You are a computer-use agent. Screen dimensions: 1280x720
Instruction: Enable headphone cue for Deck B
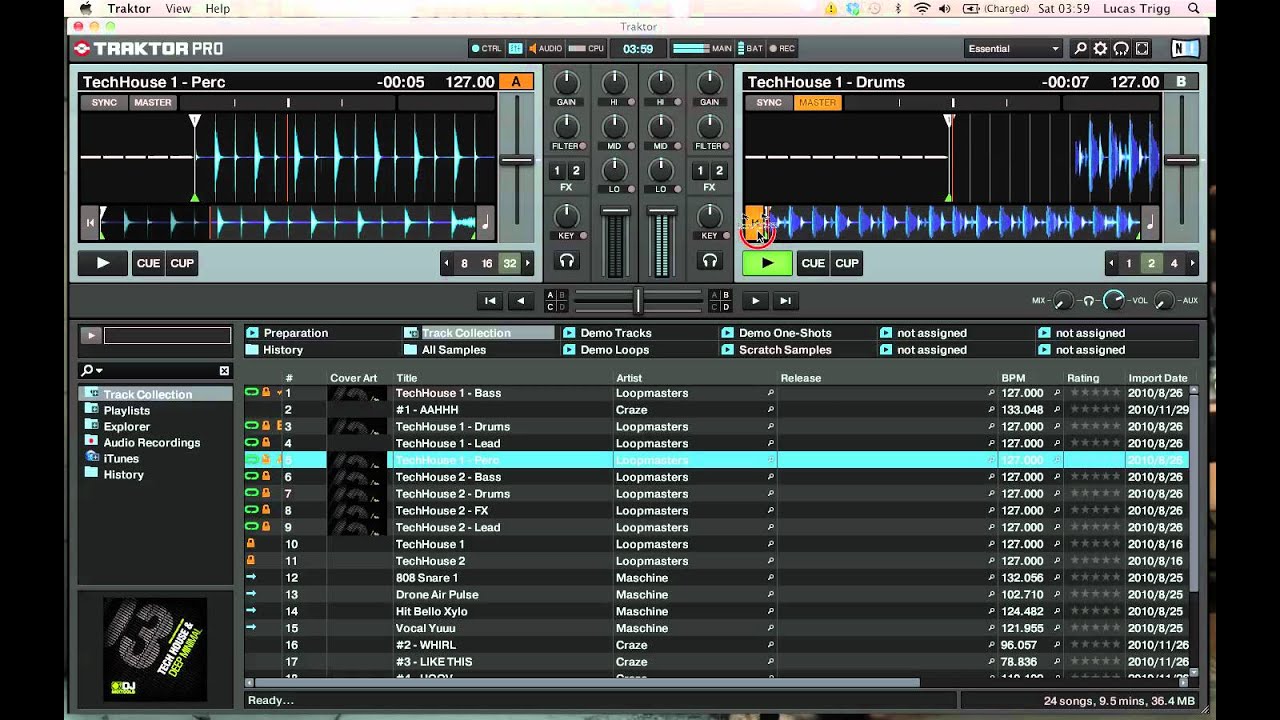[x=709, y=261]
